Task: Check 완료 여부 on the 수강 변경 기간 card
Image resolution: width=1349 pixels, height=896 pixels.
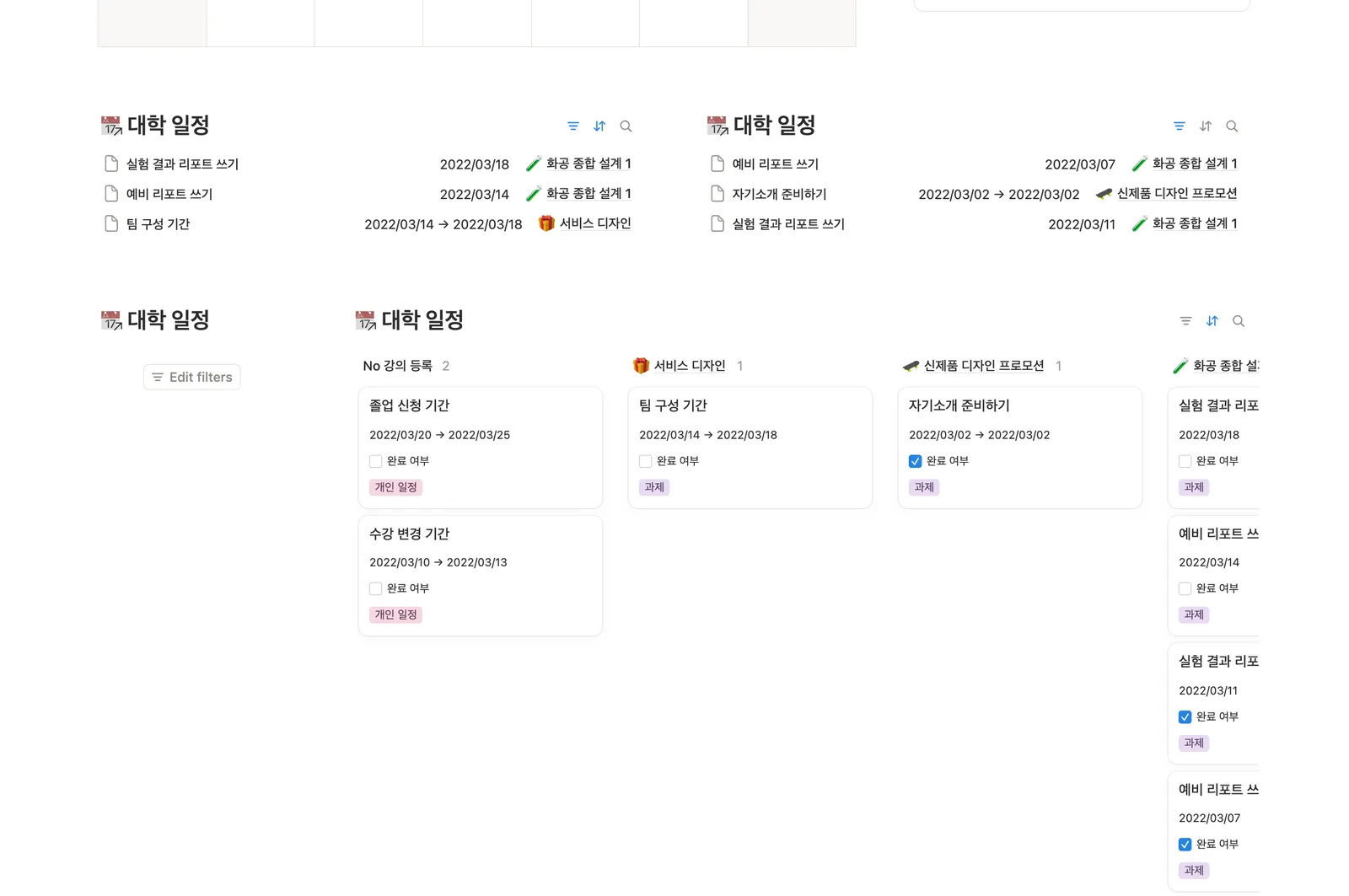Action: [376, 588]
